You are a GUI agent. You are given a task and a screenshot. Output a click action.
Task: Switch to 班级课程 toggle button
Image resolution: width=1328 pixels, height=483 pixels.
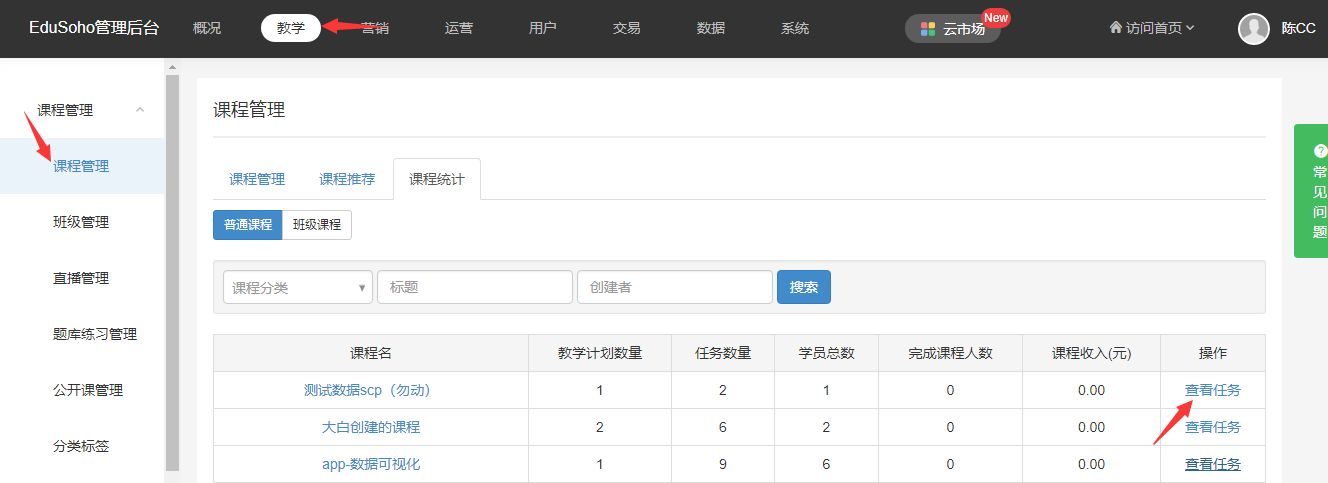point(317,225)
